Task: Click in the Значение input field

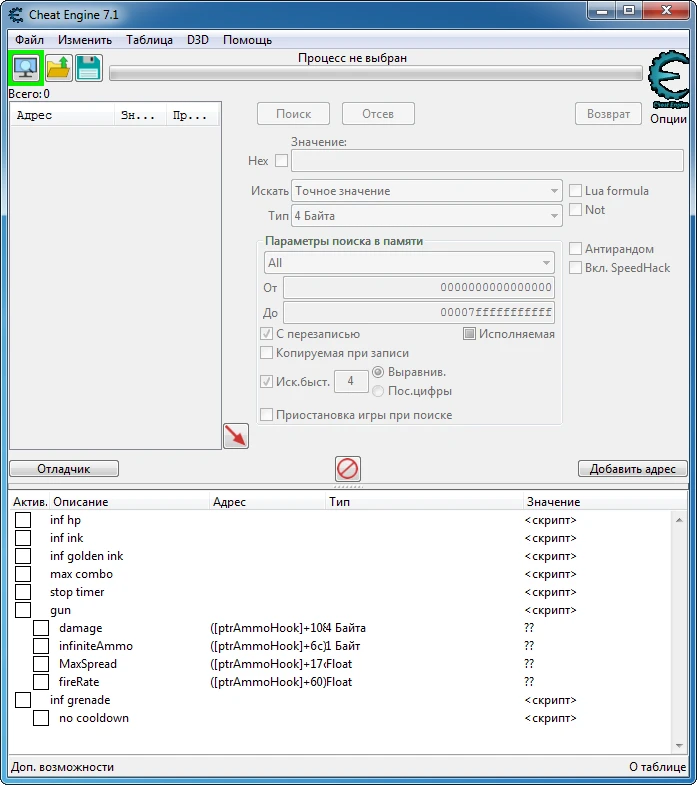Action: 487,161
